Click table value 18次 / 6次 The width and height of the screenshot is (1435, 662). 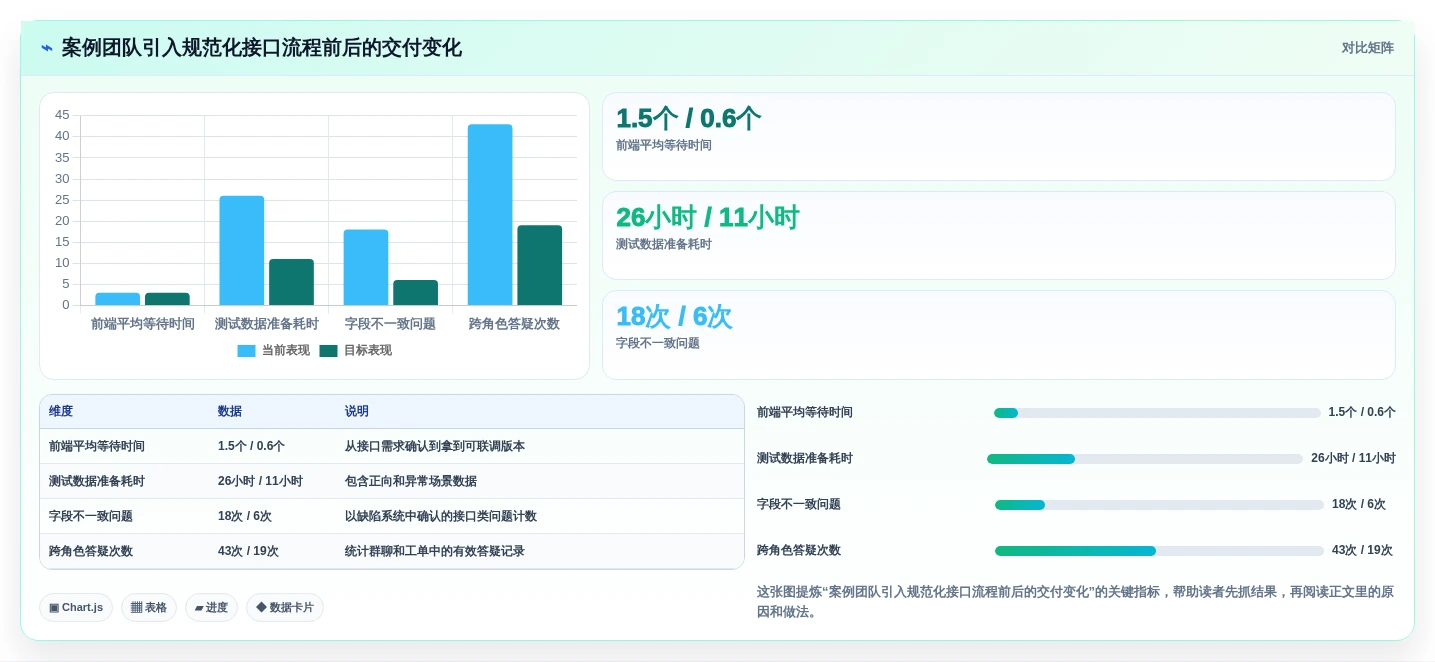coord(245,516)
